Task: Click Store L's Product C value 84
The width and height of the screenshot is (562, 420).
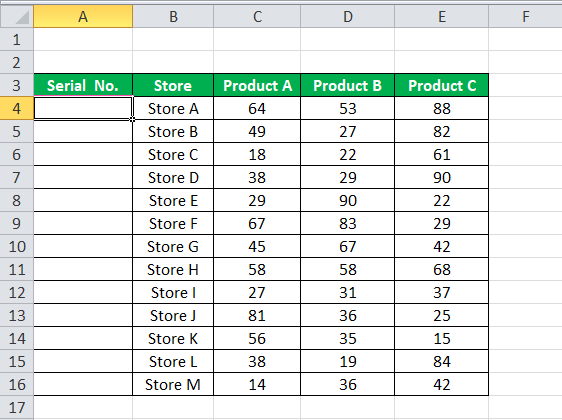Action: (442, 361)
